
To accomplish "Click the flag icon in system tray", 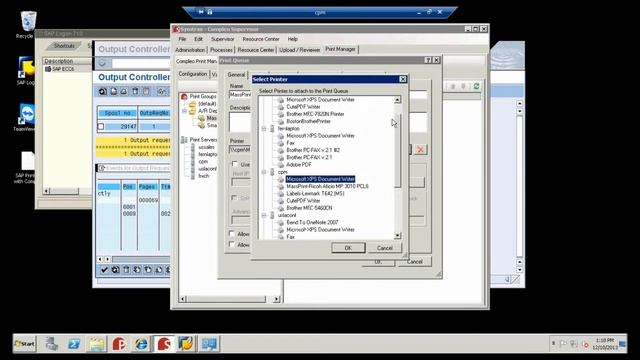I will tap(563, 344).
